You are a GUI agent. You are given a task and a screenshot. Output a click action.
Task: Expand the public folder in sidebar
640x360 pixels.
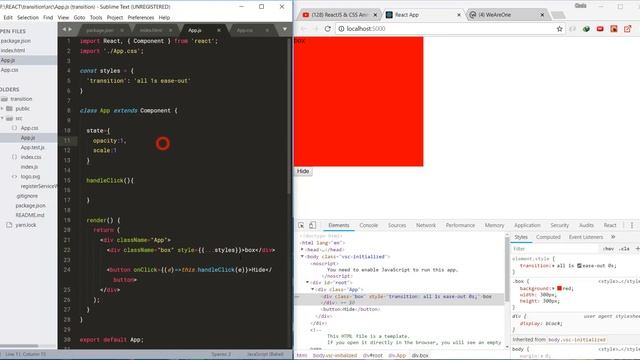click(2, 109)
